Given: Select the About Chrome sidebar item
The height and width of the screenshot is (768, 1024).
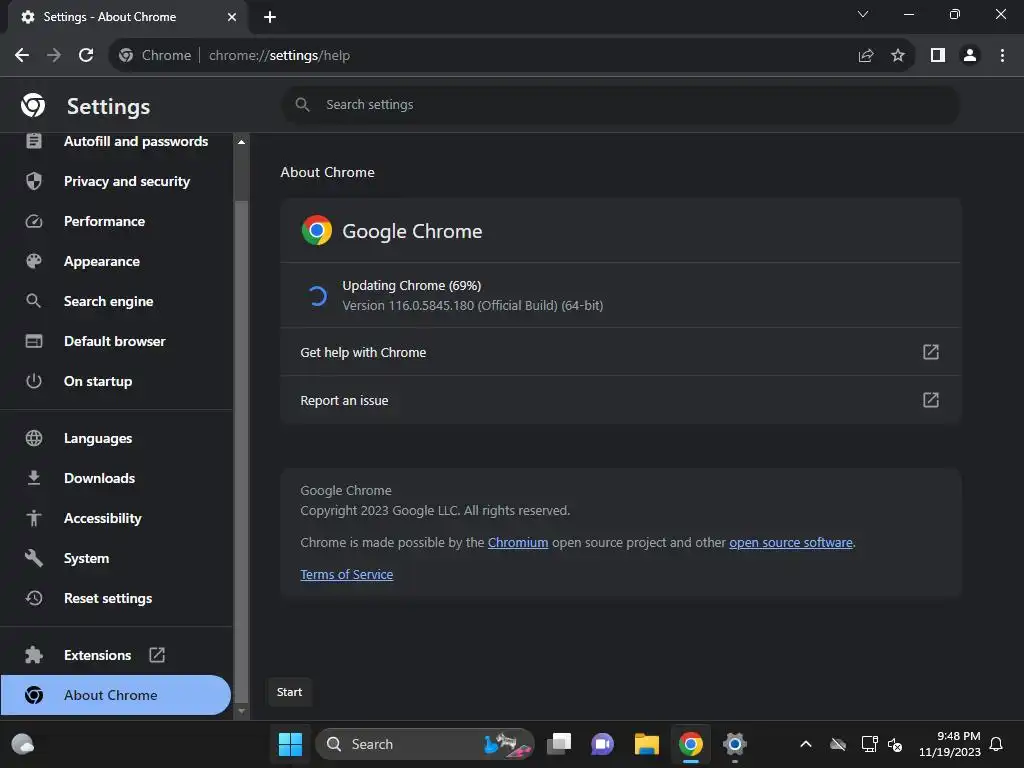Looking at the screenshot, I should tap(116, 695).
